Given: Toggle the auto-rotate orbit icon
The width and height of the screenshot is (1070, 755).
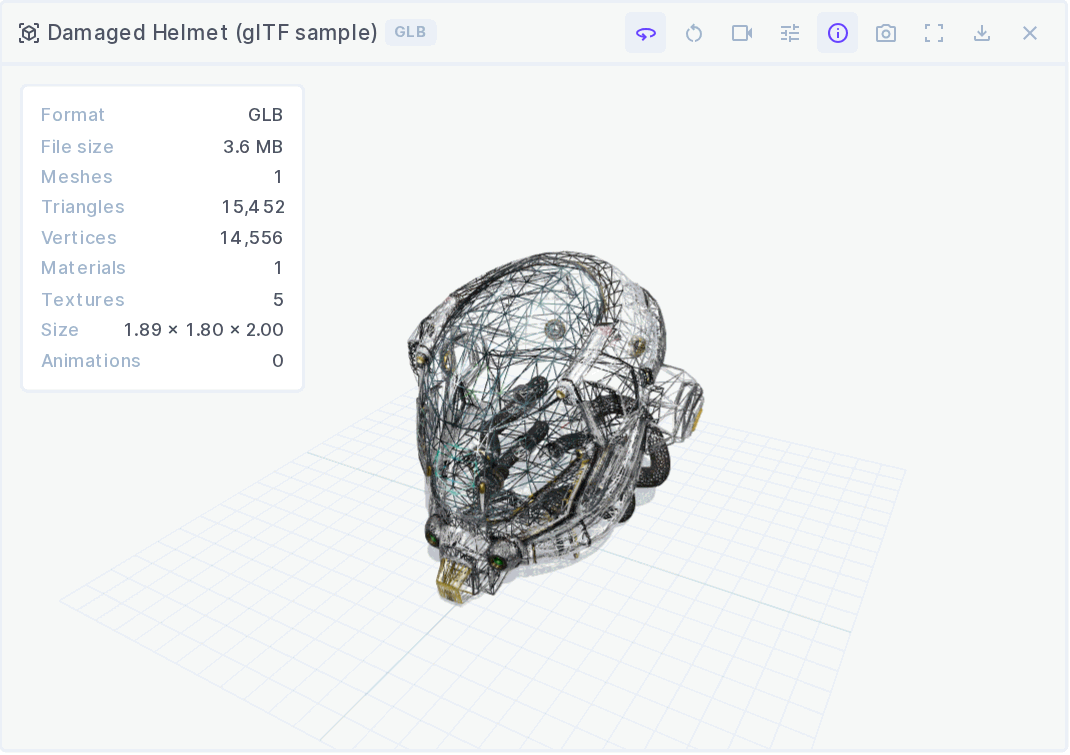Looking at the screenshot, I should coord(646,33).
